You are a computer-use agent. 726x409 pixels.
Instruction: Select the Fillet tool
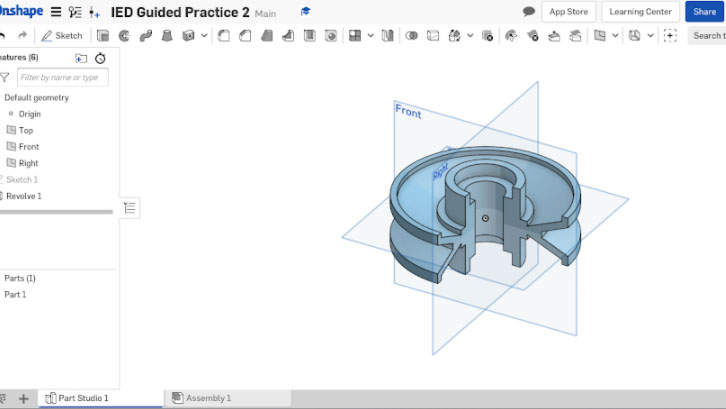(224, 36)
